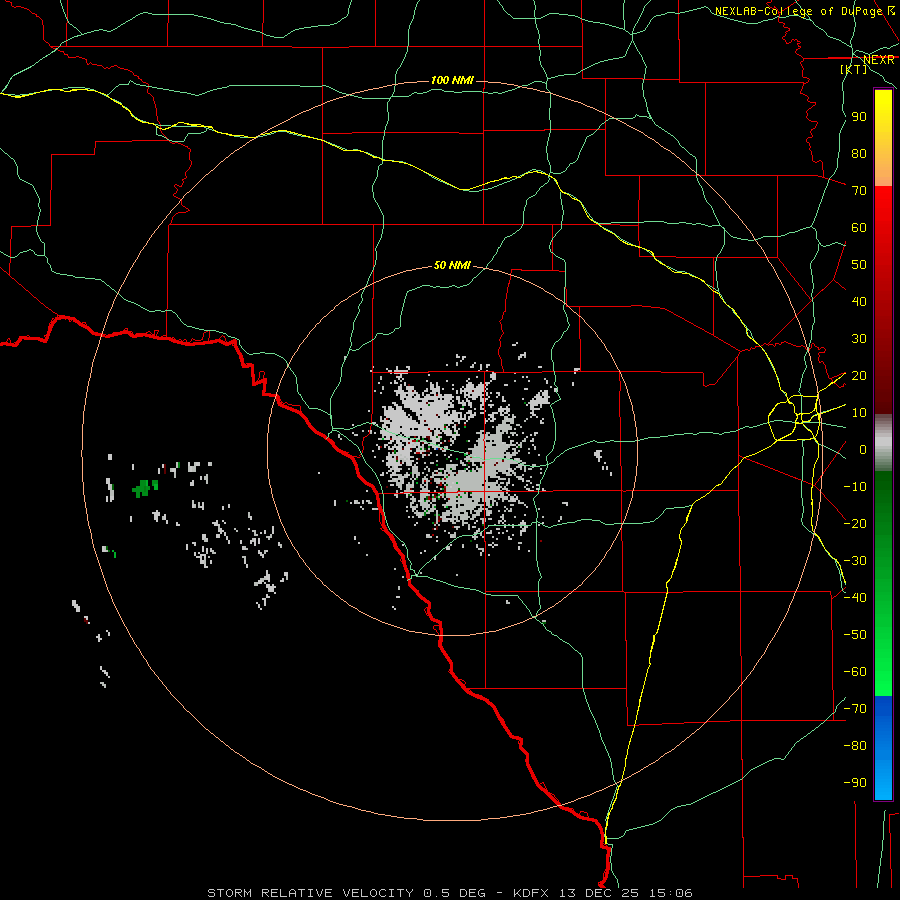Click the 50 NMI range ring label

pyautogui.click(x=452, y=265)
